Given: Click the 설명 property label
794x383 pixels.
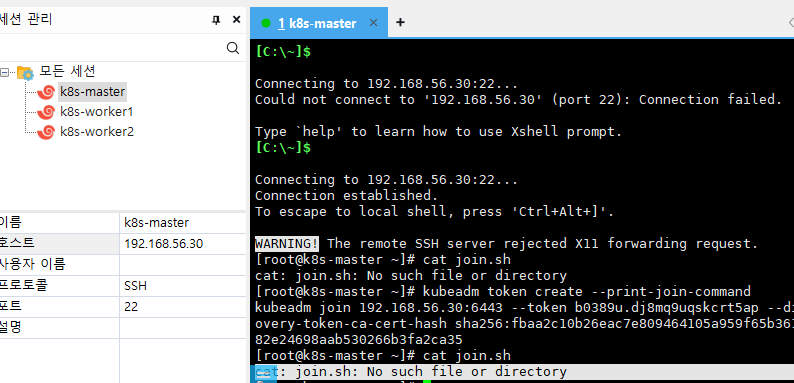Looking at the screenshot, I should (x=11, y=327).
